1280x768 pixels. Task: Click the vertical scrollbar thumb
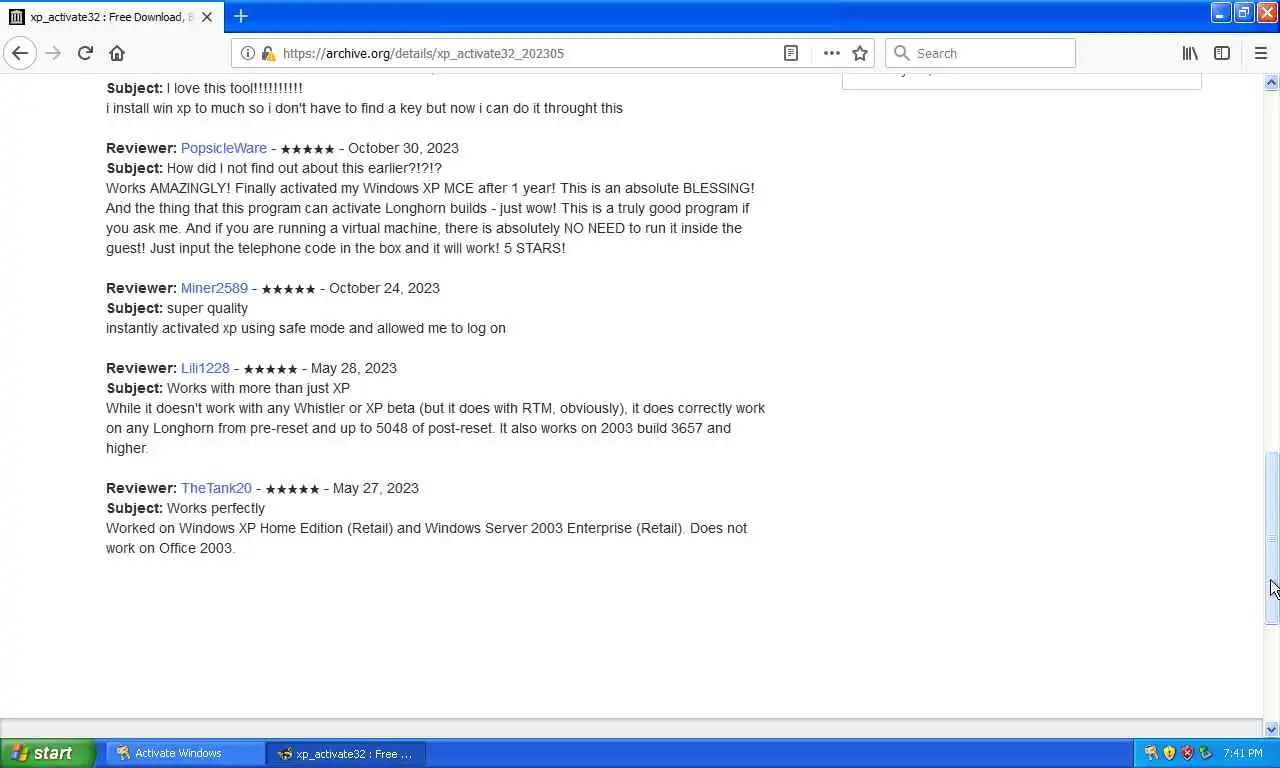pos(1272,538)
